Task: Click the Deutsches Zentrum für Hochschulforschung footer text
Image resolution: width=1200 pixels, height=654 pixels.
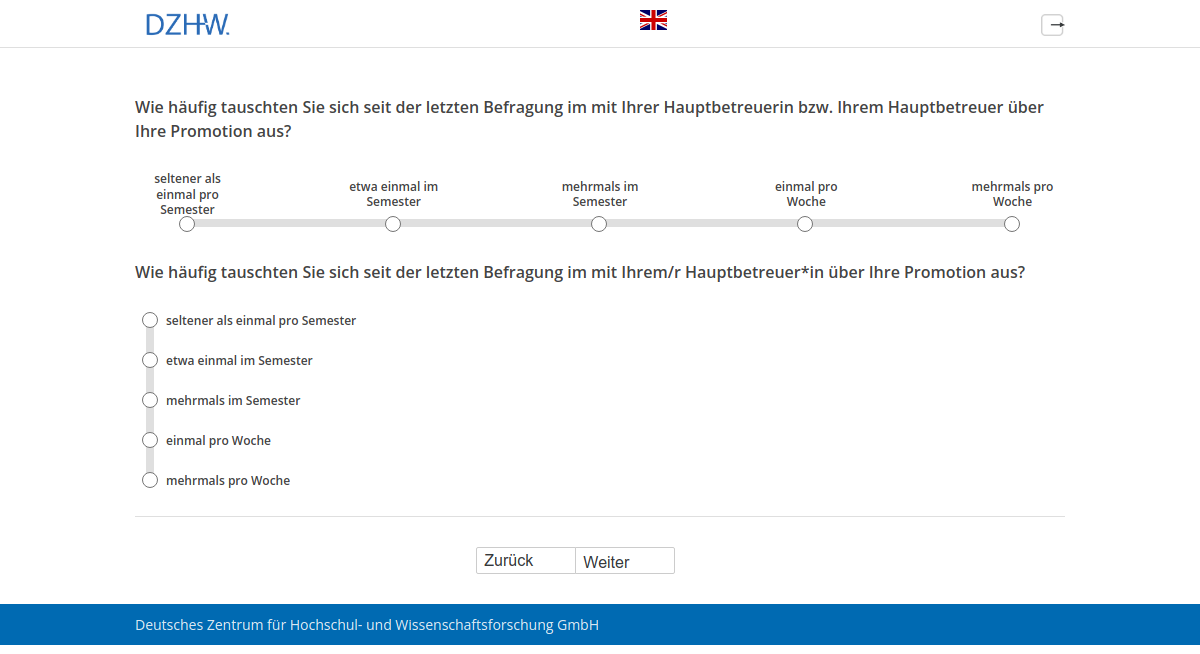Action: [366, 624]
